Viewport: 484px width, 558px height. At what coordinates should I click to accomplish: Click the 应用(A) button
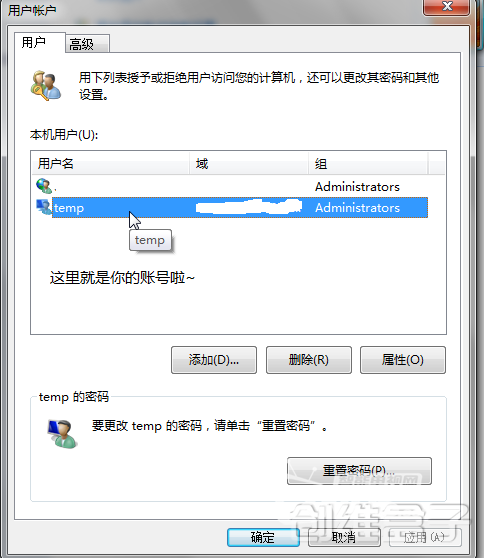coord(425,537)
